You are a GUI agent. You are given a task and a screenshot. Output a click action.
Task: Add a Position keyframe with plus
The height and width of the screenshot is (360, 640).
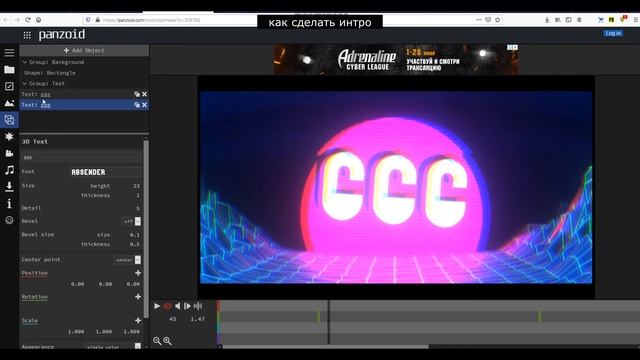(138, 273)
